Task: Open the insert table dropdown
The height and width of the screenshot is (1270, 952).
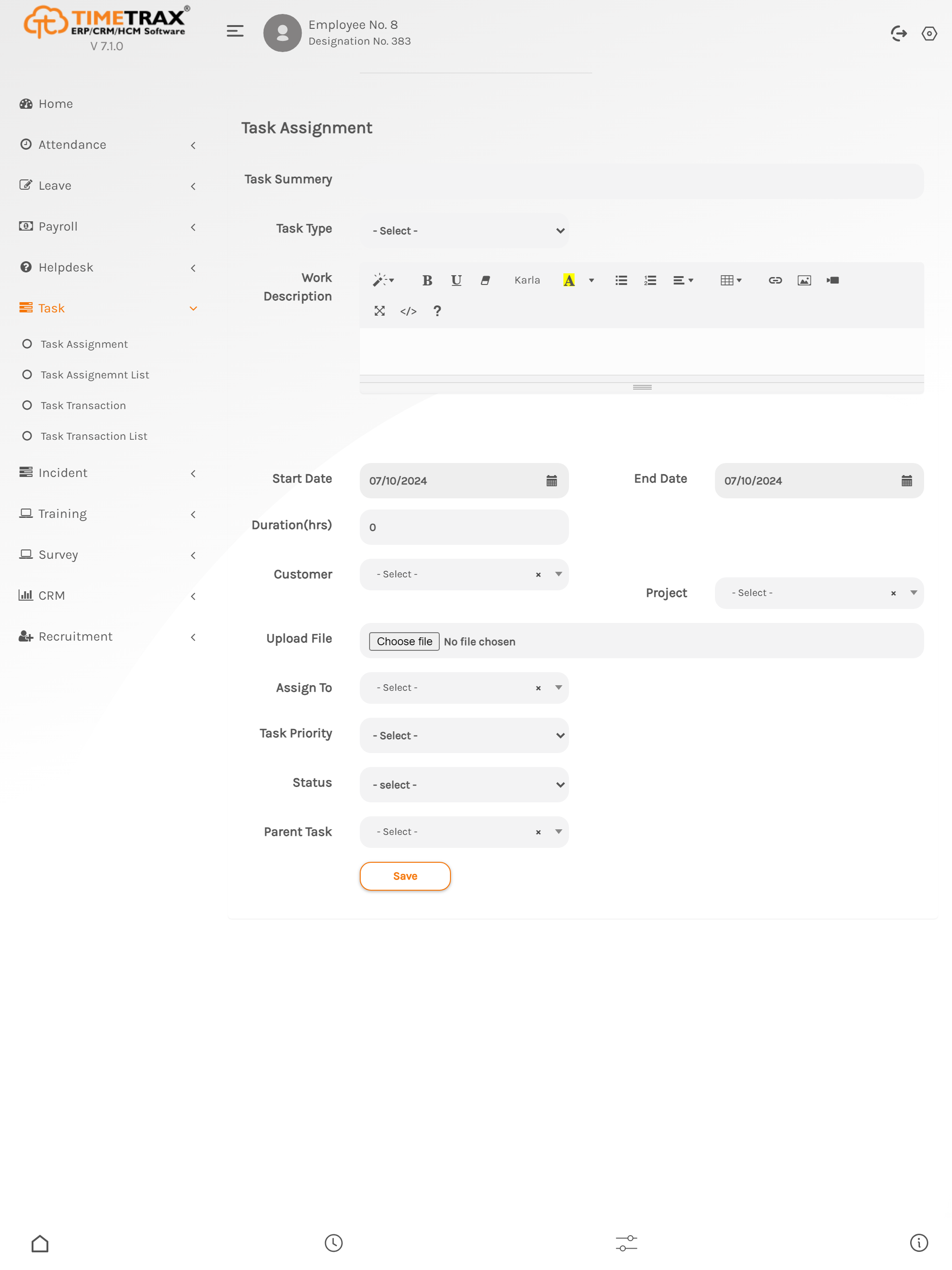Action: point(731,280)
